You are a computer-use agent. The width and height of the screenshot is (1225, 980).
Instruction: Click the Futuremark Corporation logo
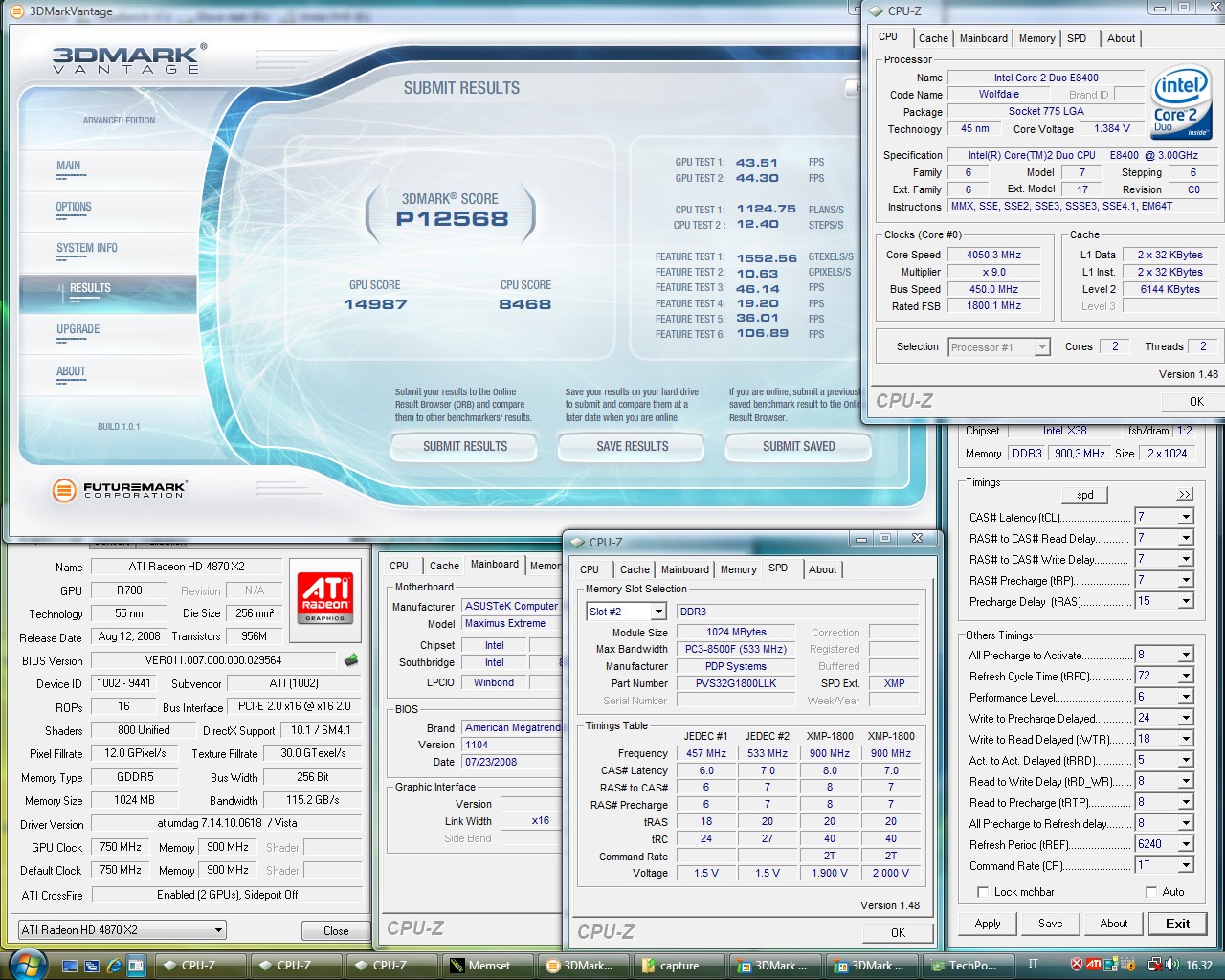tap(120, 490)
